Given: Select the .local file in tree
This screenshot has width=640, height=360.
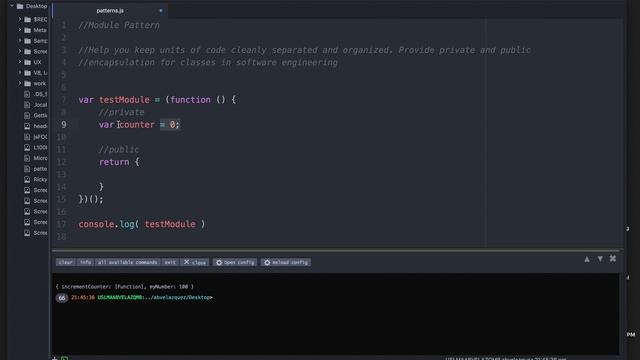Looking at the screenshot, I should pyautogui.click(x=40, y=105).
